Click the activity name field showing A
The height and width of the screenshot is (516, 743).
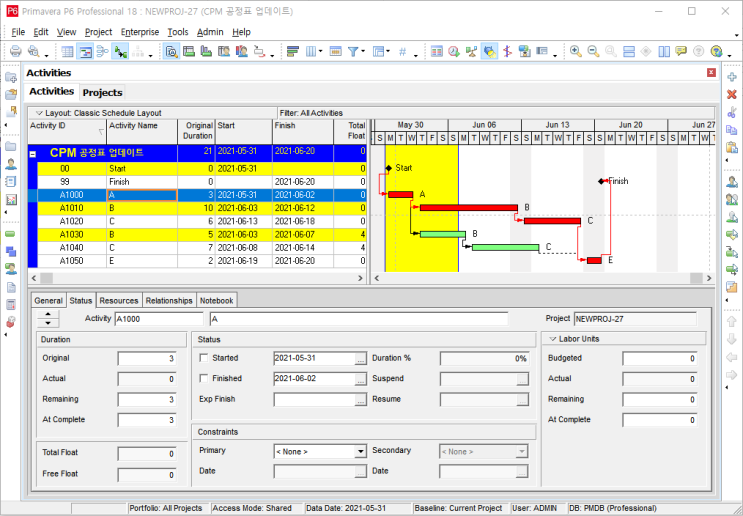coord(359,319)
